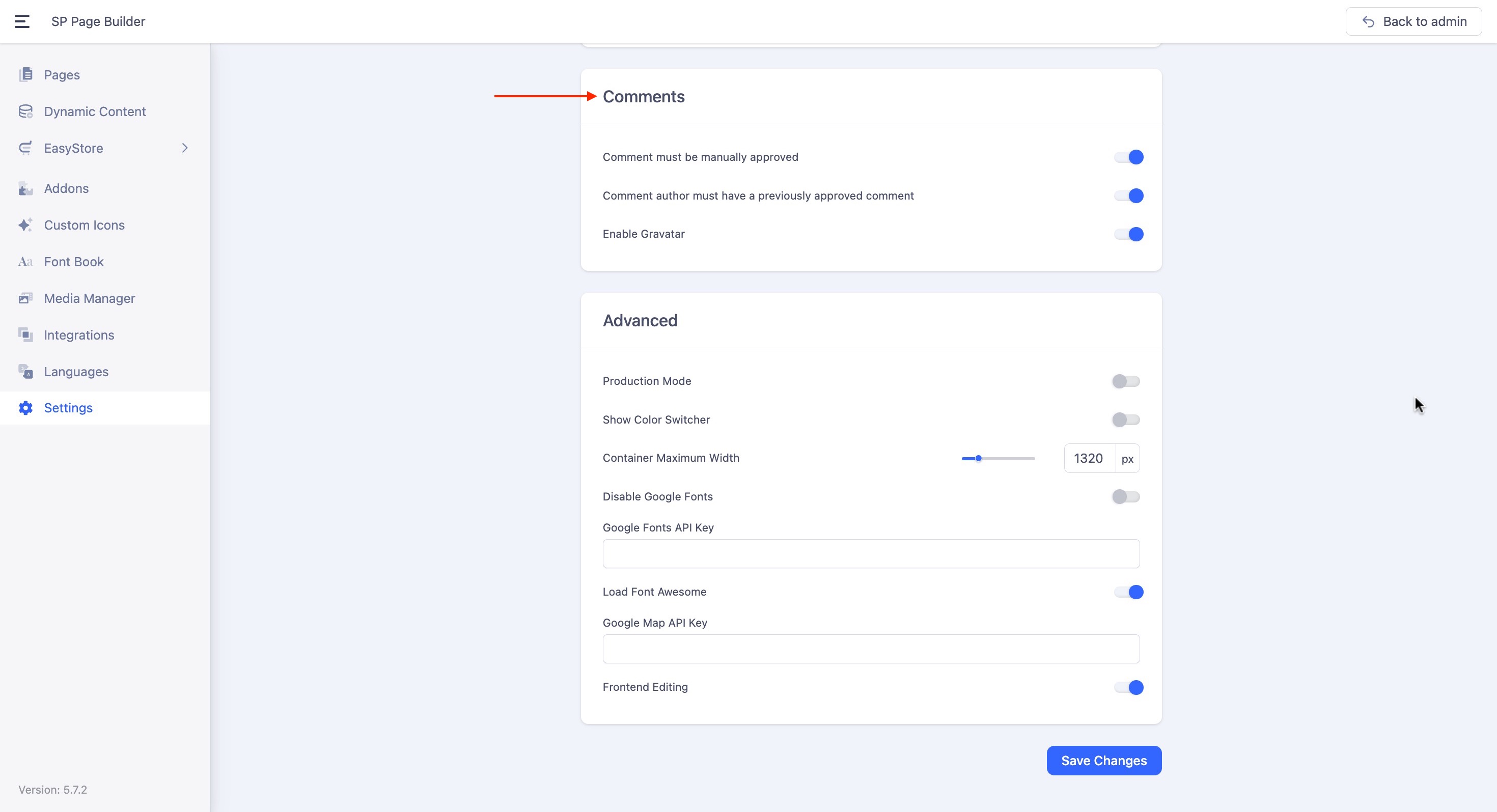Open the Media Manager icon
The width and height of the screenshot is (1497, 812).
click(25, 298)
